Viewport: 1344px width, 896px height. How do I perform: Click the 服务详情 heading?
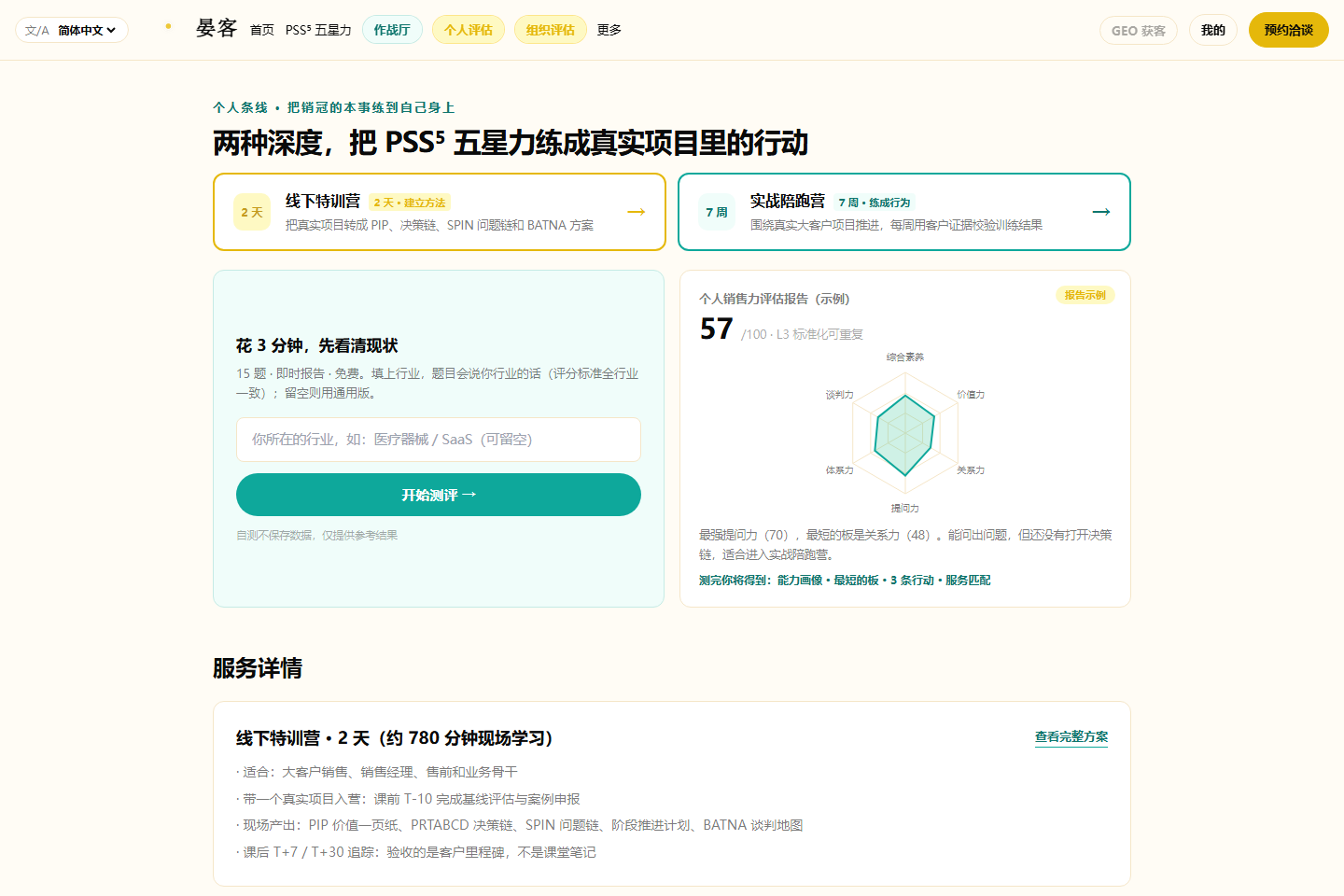258,668
